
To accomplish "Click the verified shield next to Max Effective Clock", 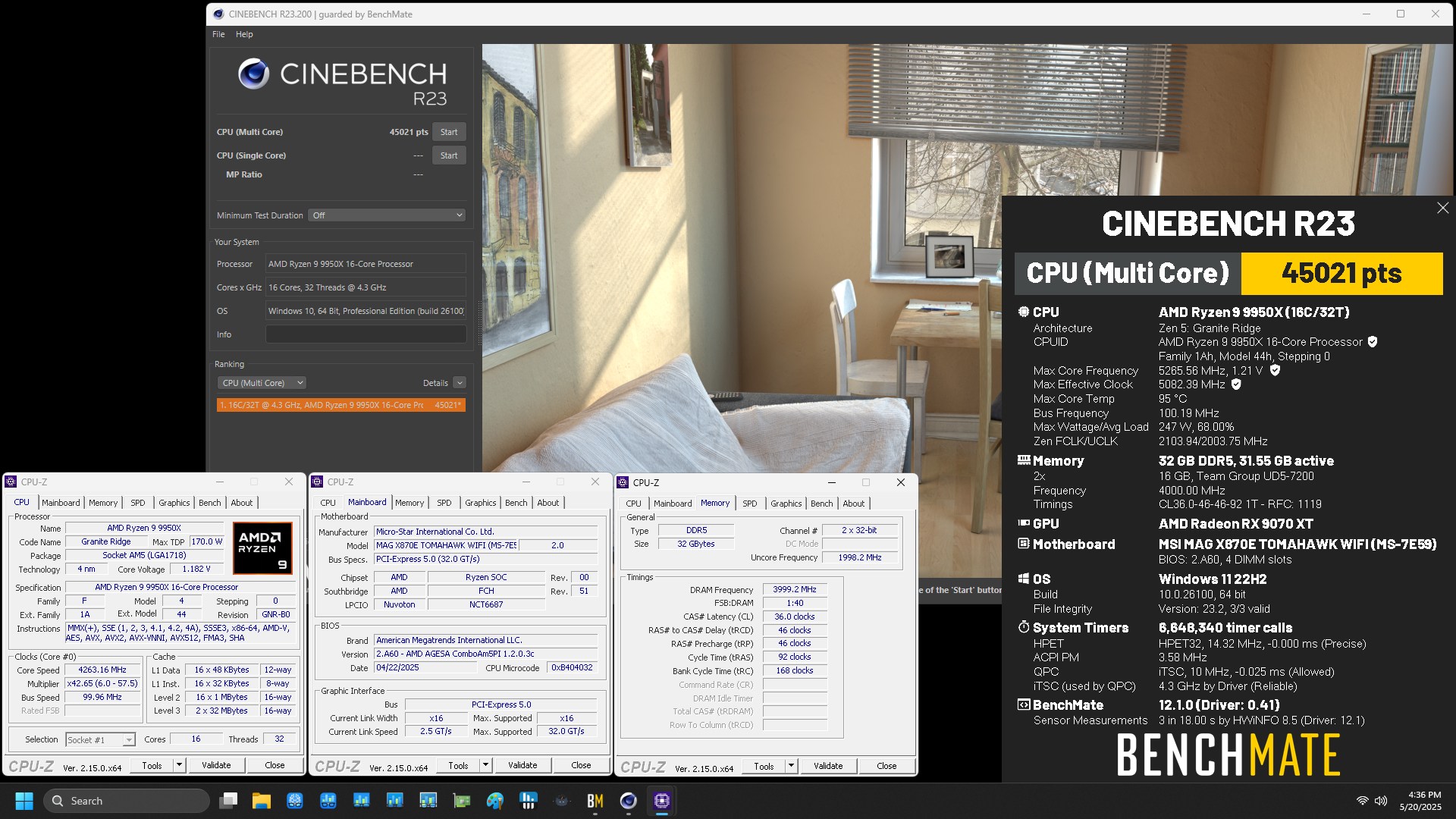I will coord(1236,384).
